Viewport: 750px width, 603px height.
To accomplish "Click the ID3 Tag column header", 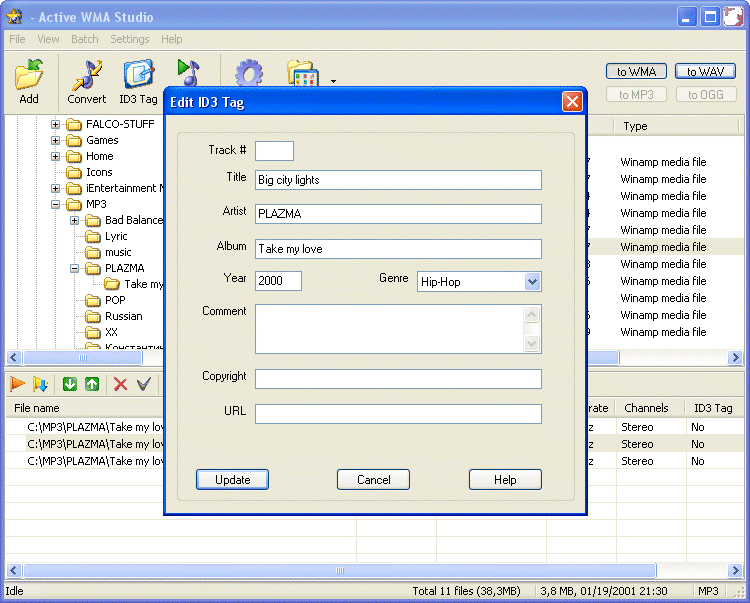I will pyautogui.click(x=713, y=408).
